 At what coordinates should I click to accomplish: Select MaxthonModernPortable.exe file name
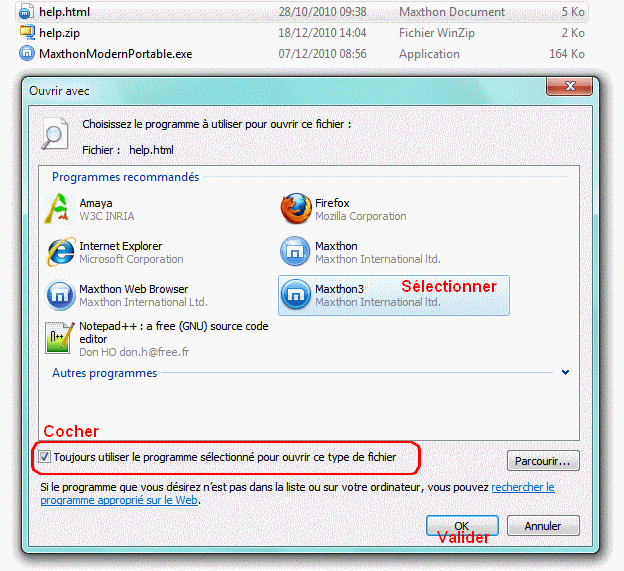pyautogui.click(x=115, y=54)
